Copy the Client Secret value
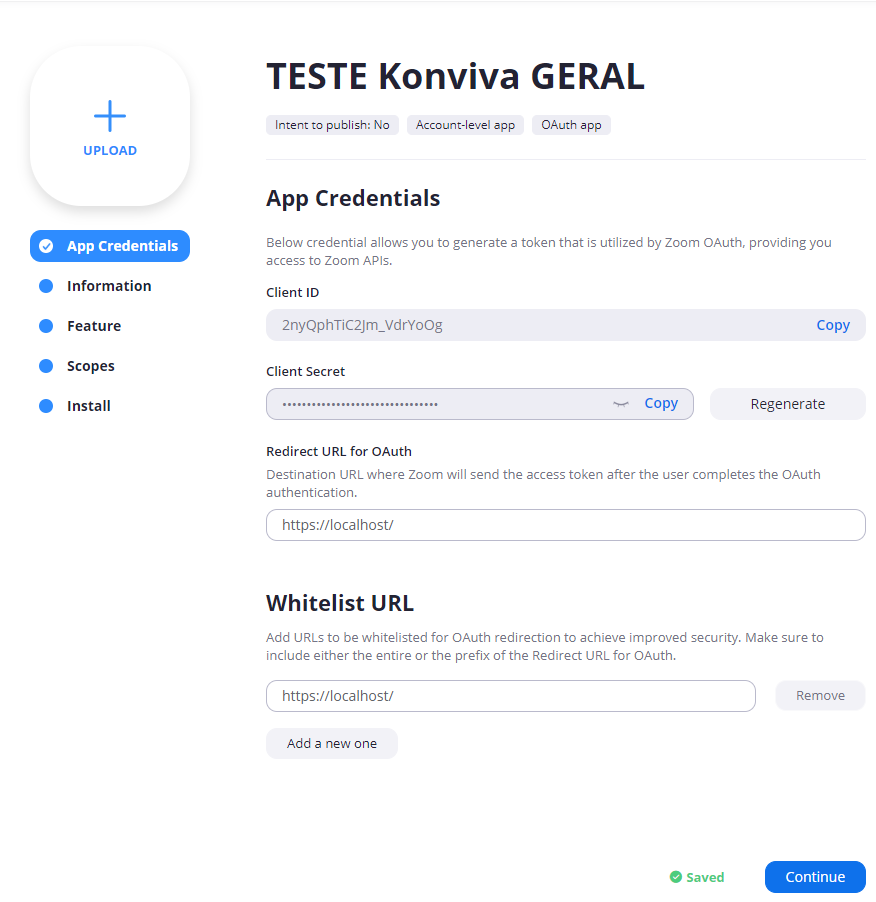 coord(661,403)
